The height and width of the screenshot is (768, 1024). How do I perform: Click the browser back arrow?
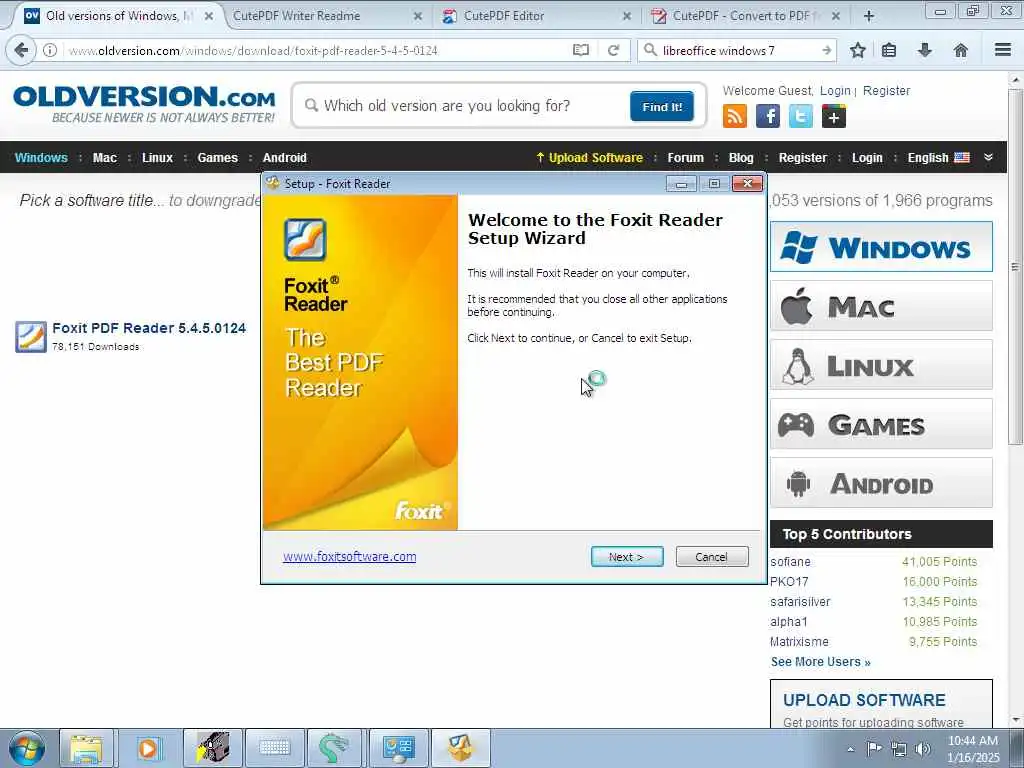coord(21,50)
